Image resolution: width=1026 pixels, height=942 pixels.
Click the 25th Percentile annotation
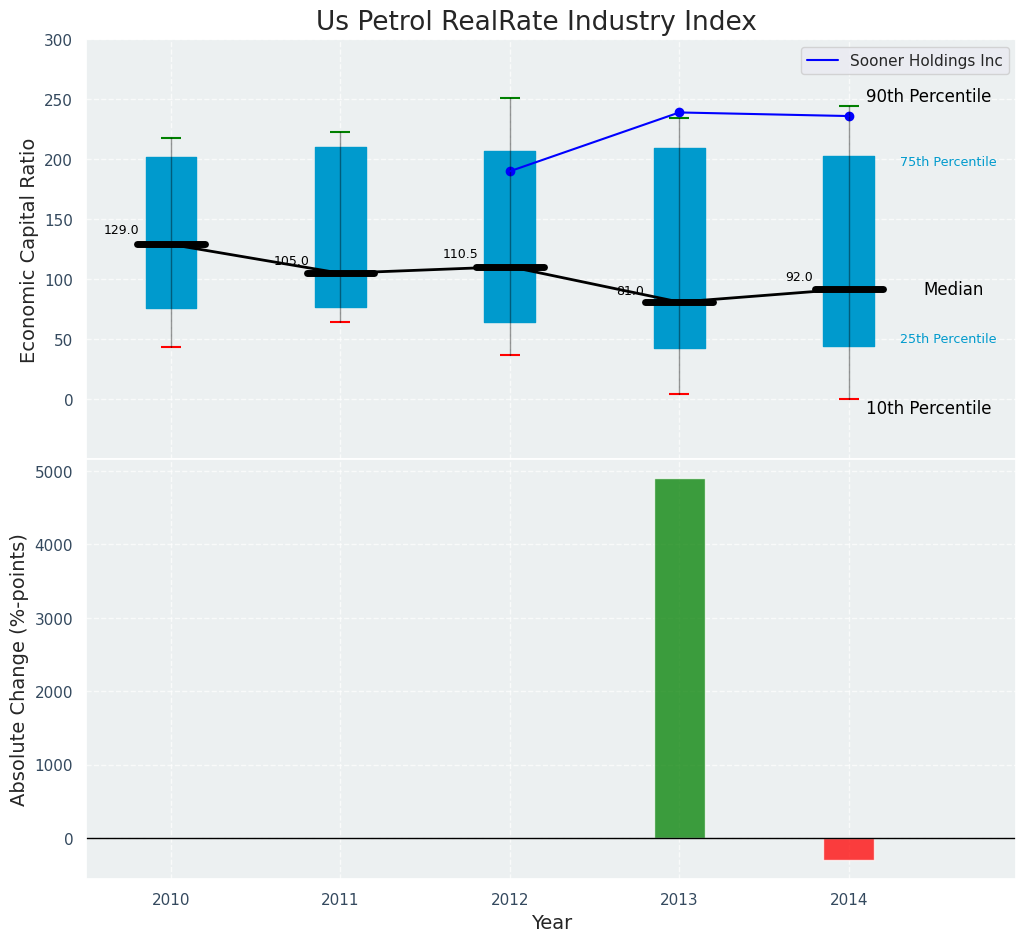[947, 339]
